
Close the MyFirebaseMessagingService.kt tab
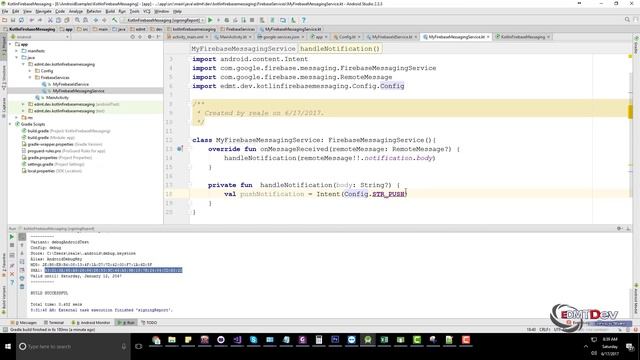488,37
